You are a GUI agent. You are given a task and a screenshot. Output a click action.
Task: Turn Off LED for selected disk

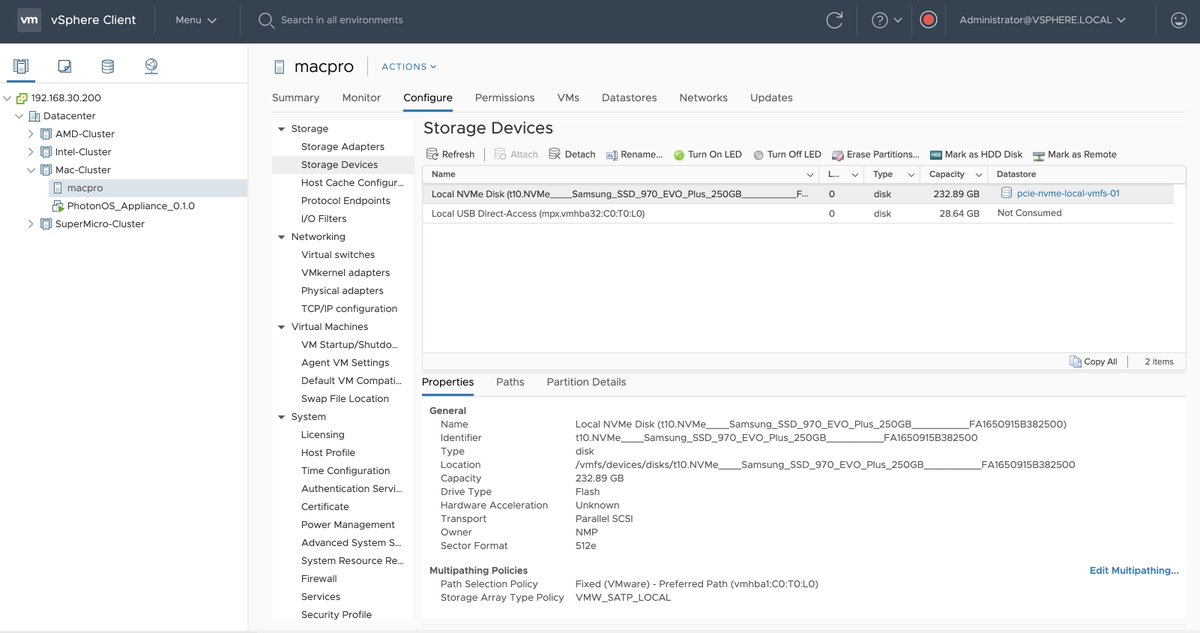click(x=787, y=154)
